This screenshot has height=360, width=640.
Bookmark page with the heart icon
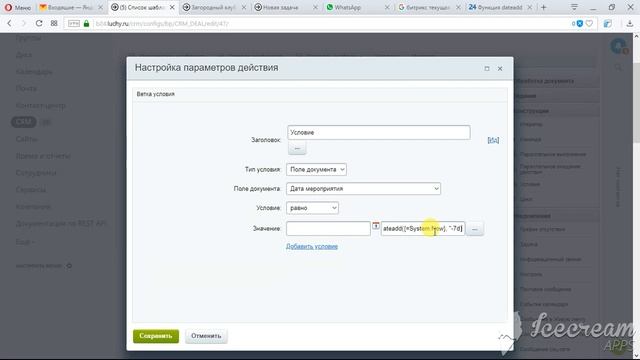[x=589, y=24]
